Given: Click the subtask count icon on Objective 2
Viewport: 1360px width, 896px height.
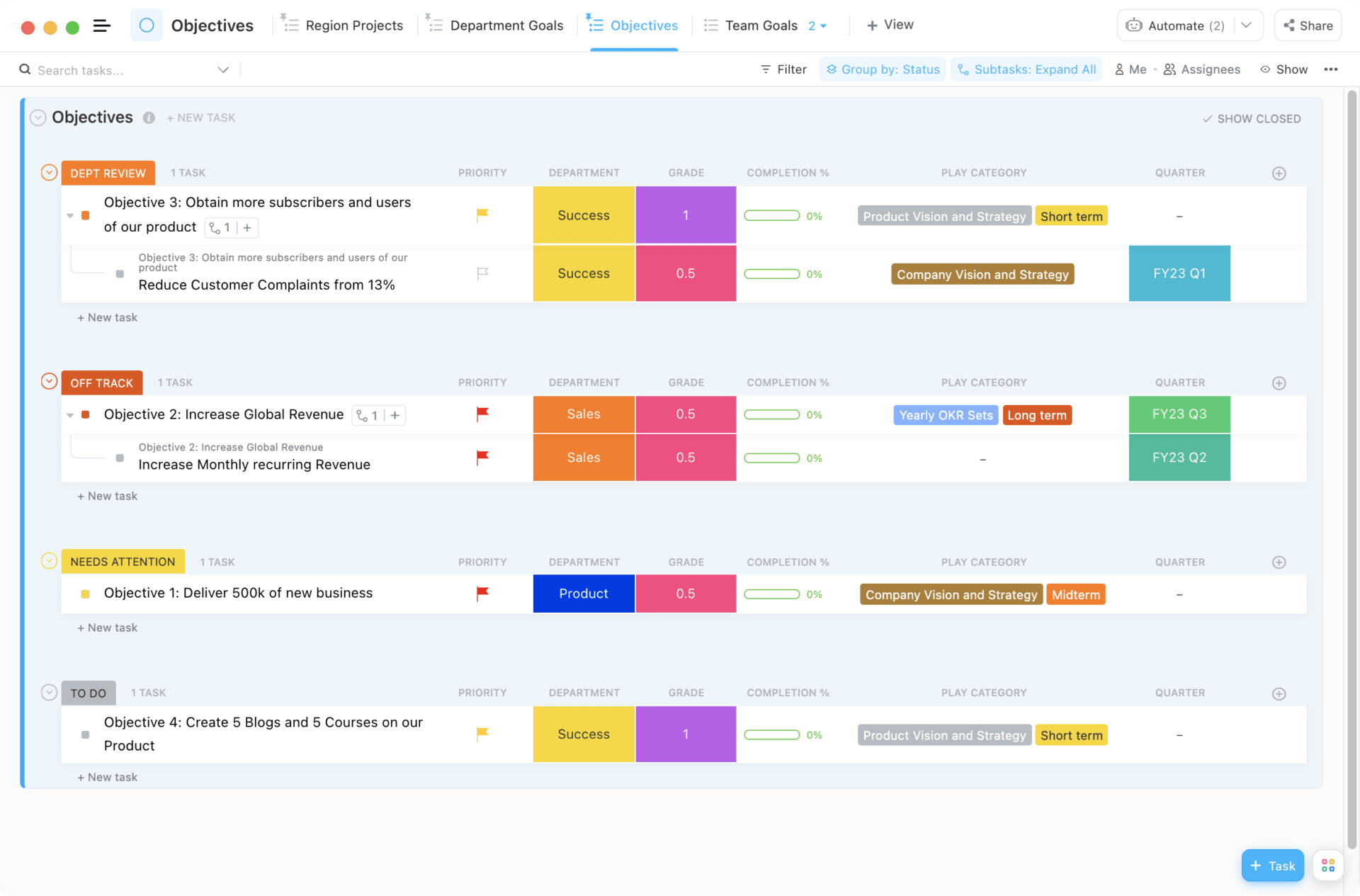Looking at the screenshot, I should point(367,416).
